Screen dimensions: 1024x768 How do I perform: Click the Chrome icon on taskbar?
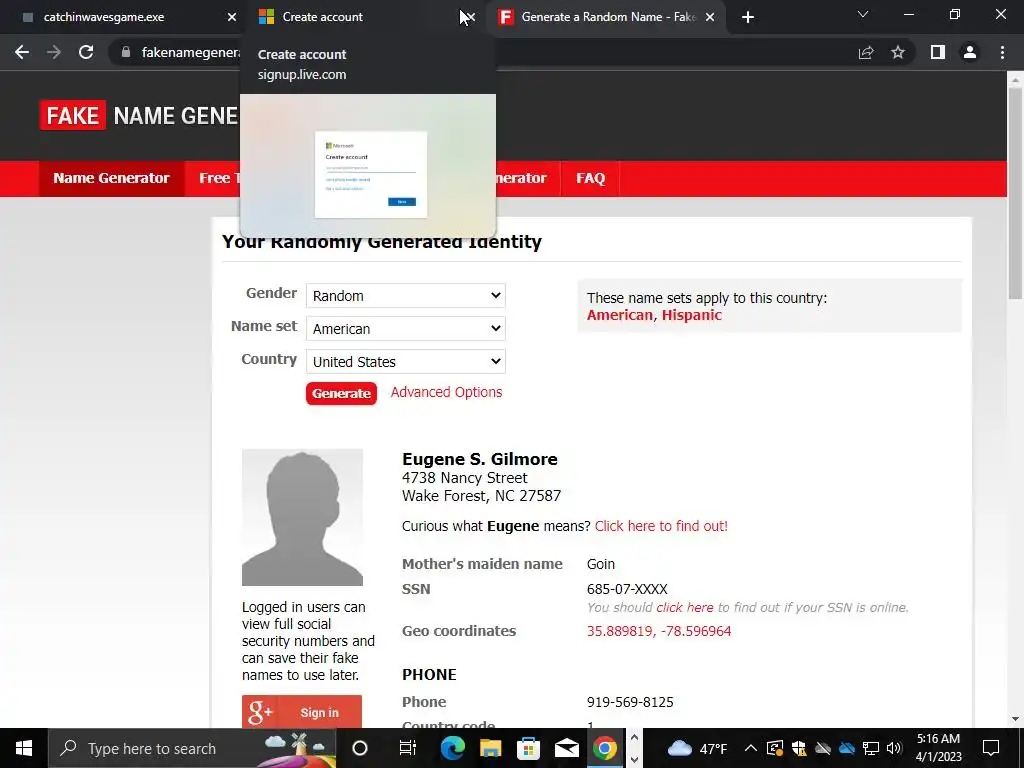[x=605, y=748]
